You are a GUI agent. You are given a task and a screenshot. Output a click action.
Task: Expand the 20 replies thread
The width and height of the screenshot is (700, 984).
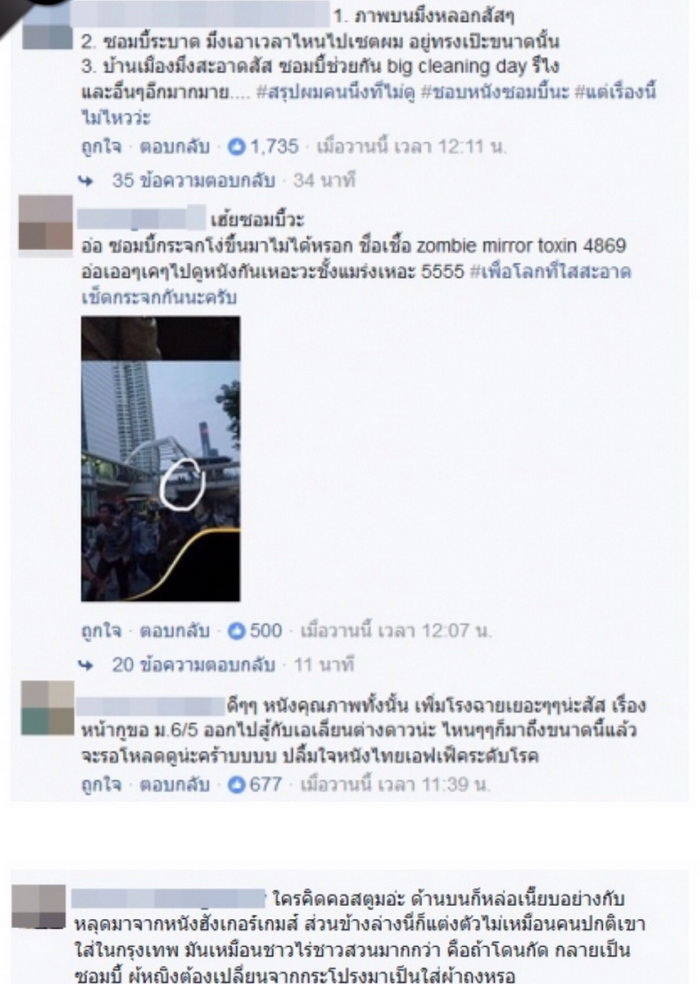point(193,665)
